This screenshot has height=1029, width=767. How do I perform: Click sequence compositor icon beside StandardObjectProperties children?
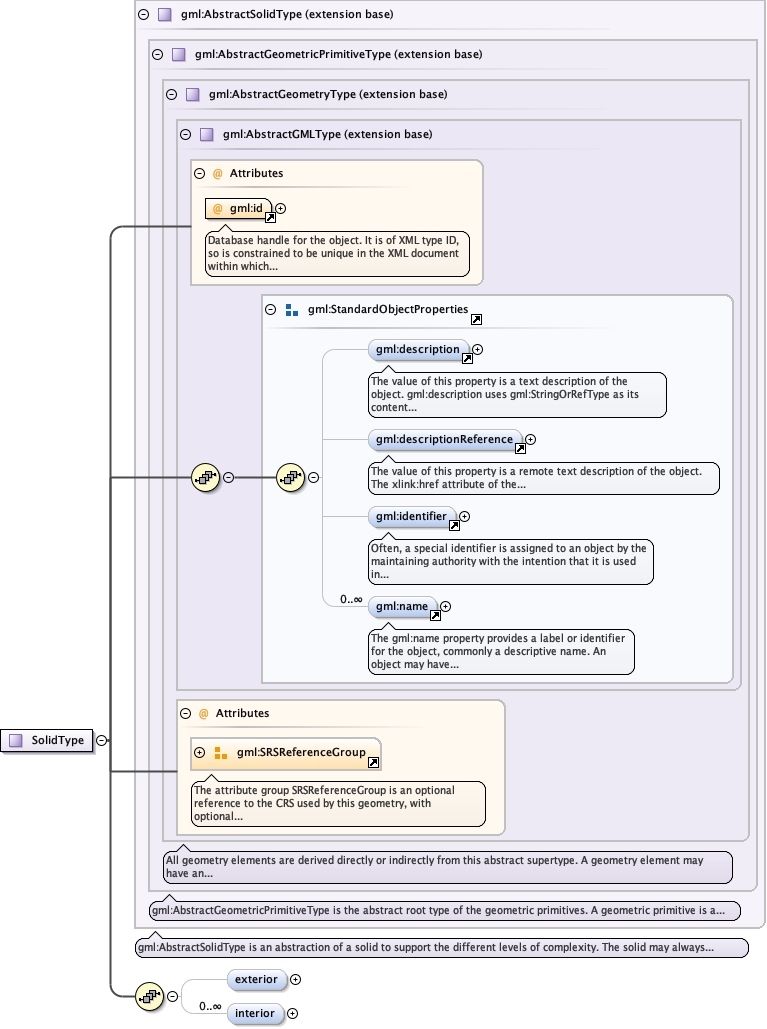coord(291,478)
